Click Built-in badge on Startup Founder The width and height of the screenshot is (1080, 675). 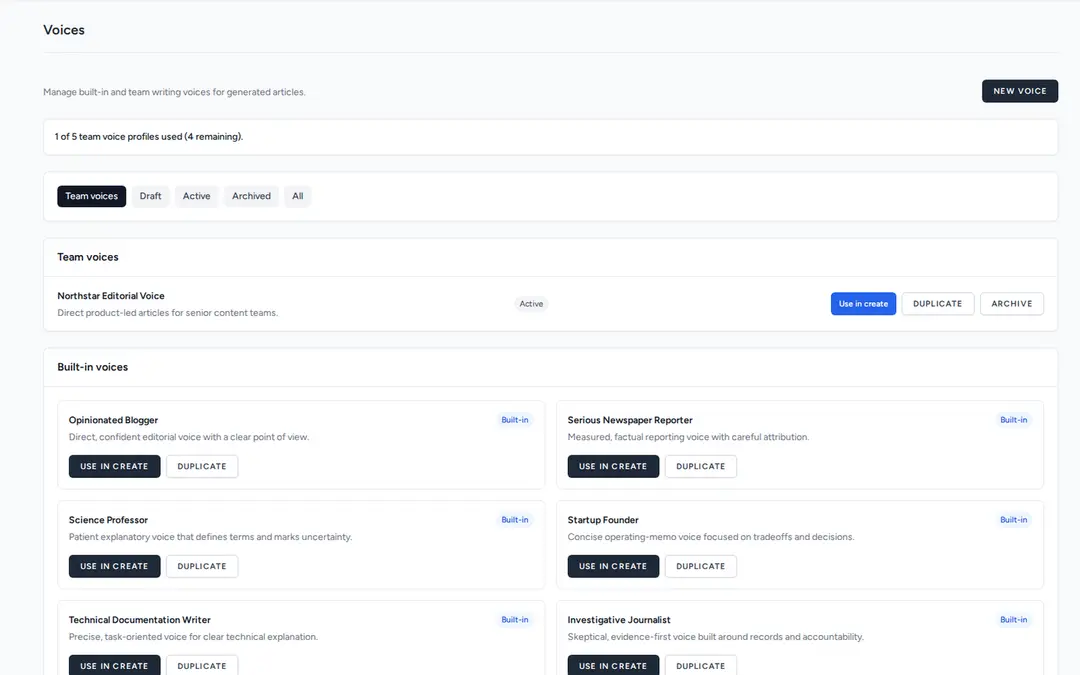tap(1013, 520)
